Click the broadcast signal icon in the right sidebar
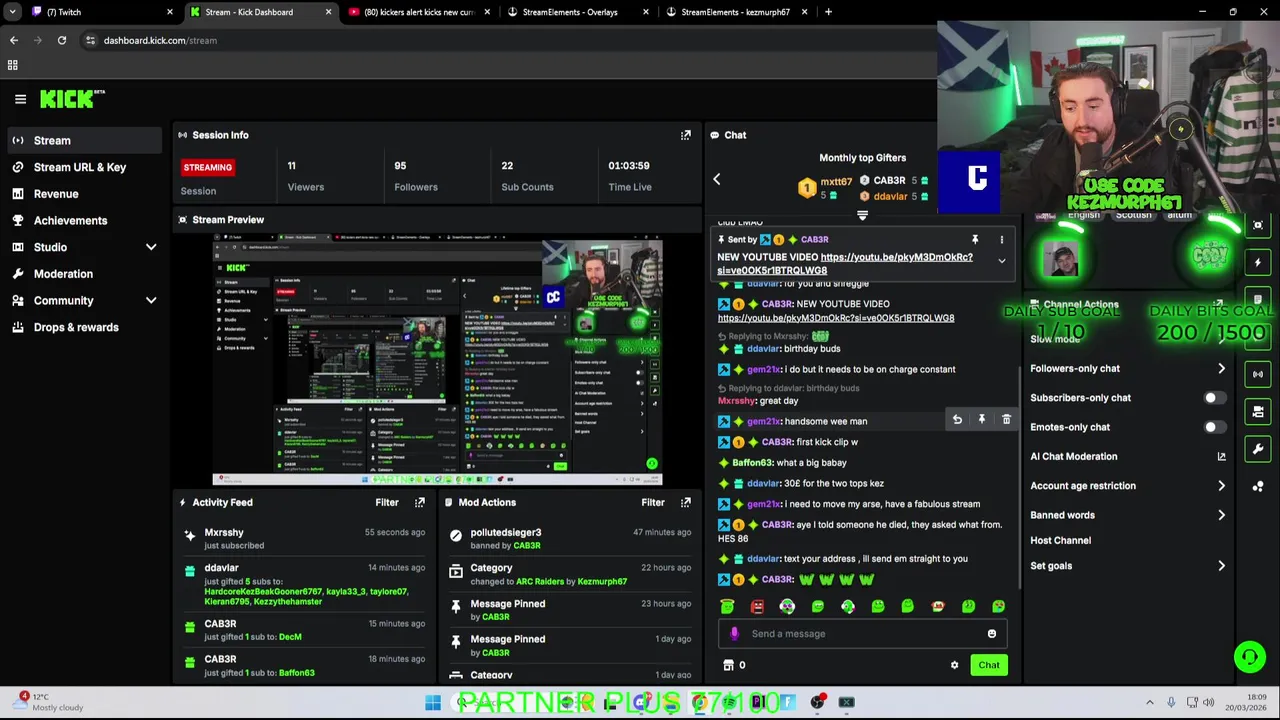This screenshot has width=1280, height=720. point(1258,374)
